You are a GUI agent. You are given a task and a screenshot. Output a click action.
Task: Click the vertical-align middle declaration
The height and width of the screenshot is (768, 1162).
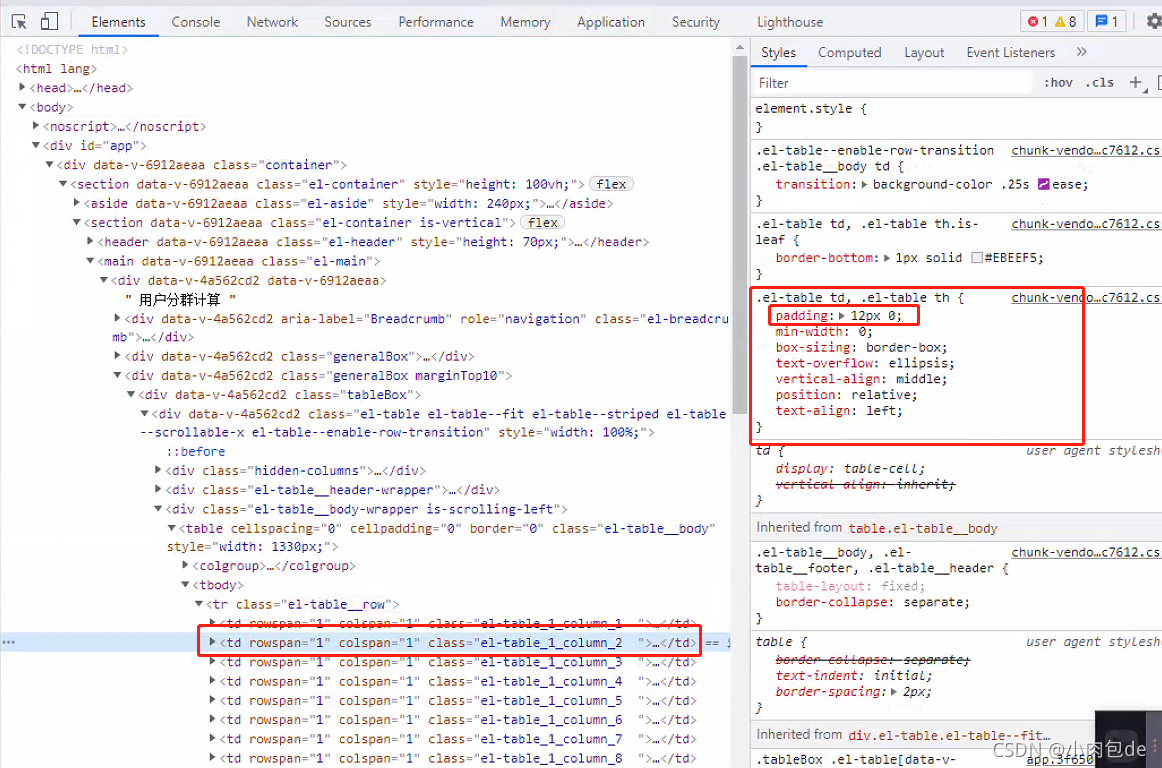pyautogui.click(x=861, y=379)
